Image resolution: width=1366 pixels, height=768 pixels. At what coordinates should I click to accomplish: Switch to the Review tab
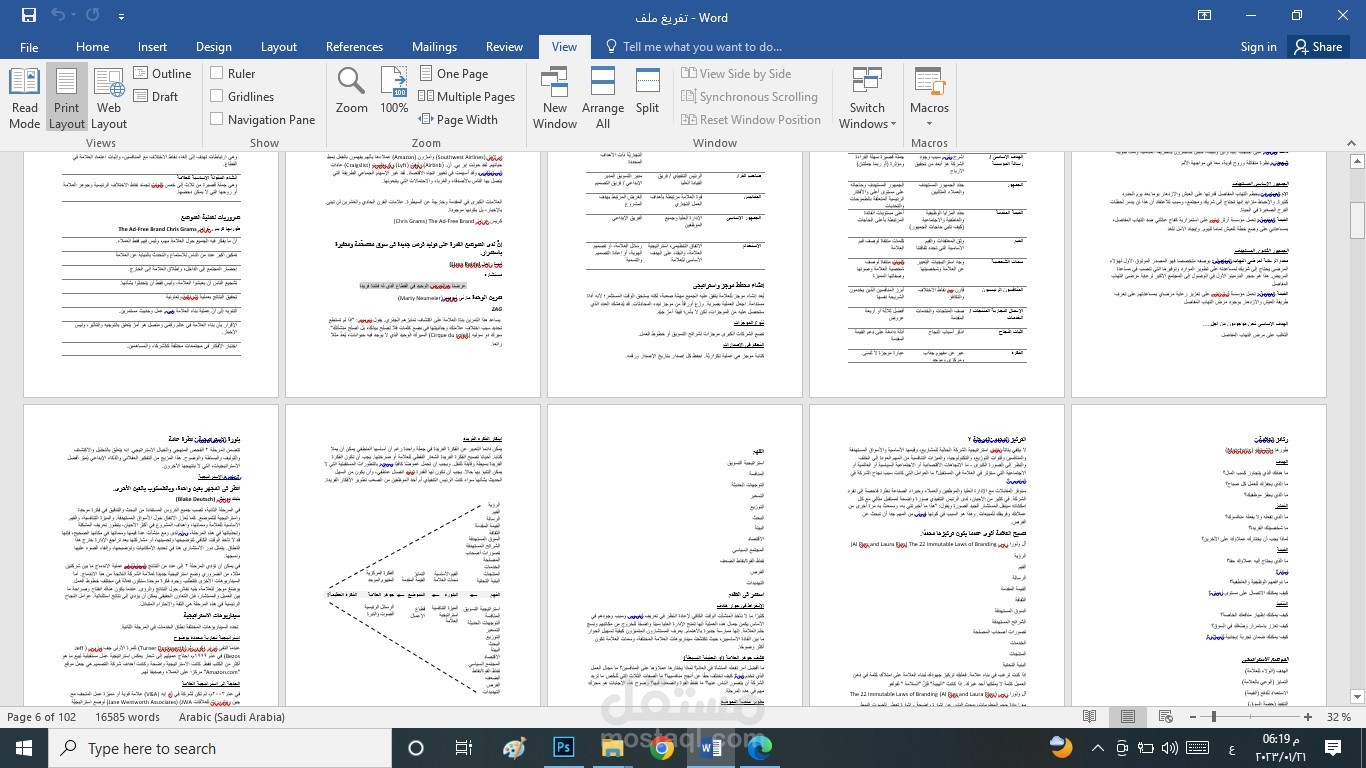[x=504, y=47]
